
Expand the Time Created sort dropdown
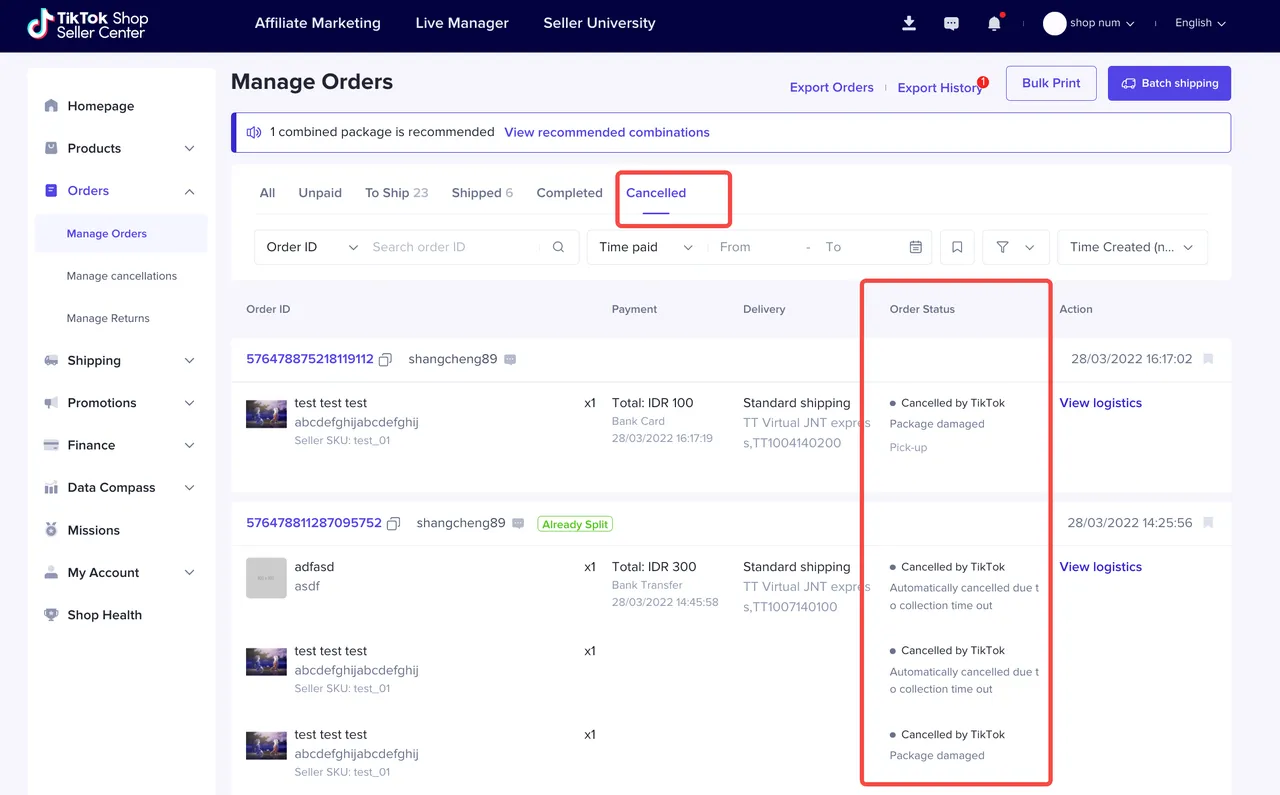coord(1132,247)
